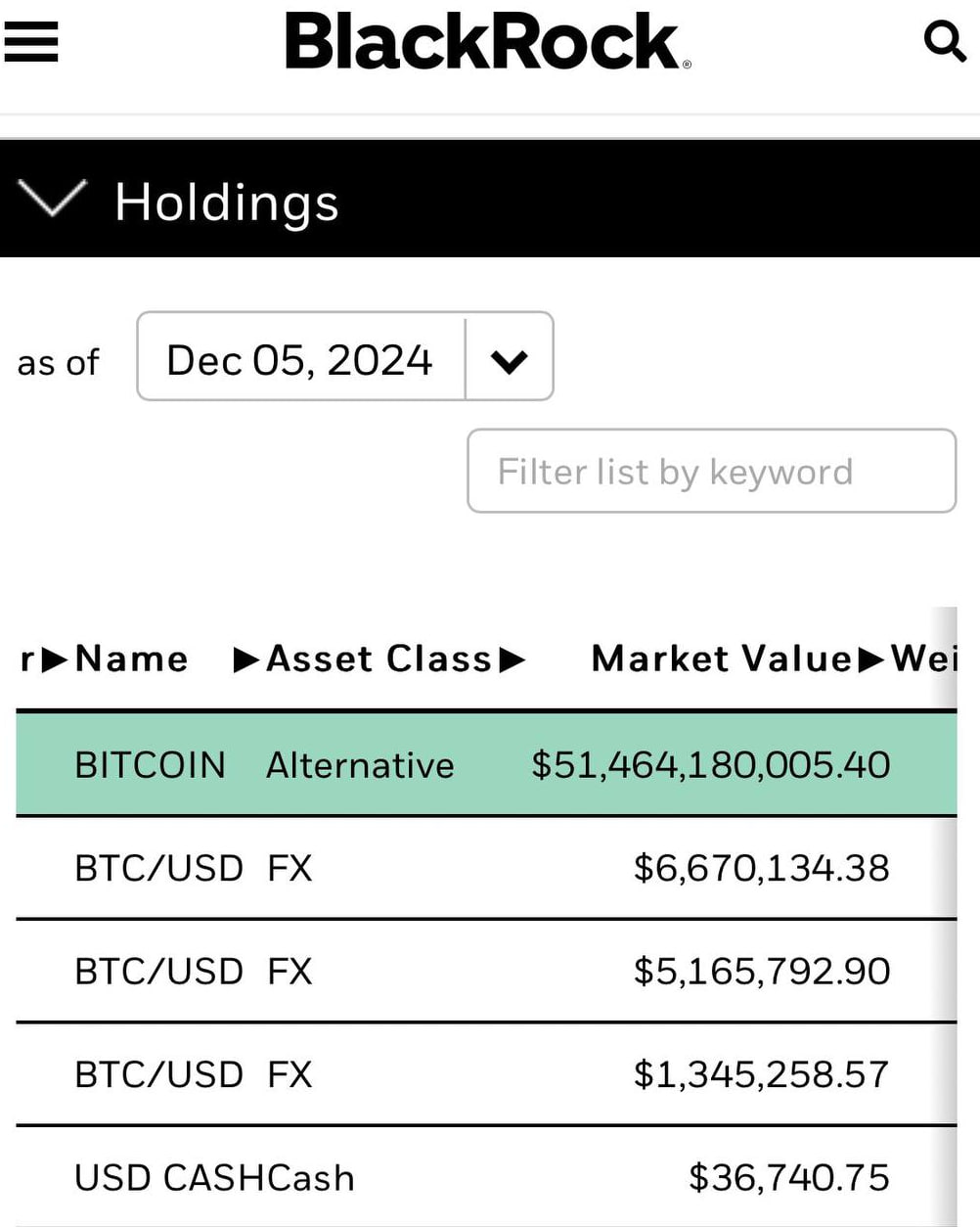Focus the Filter list by keyword field
This screenshot has height=1227, width=980.
[712, 471]
